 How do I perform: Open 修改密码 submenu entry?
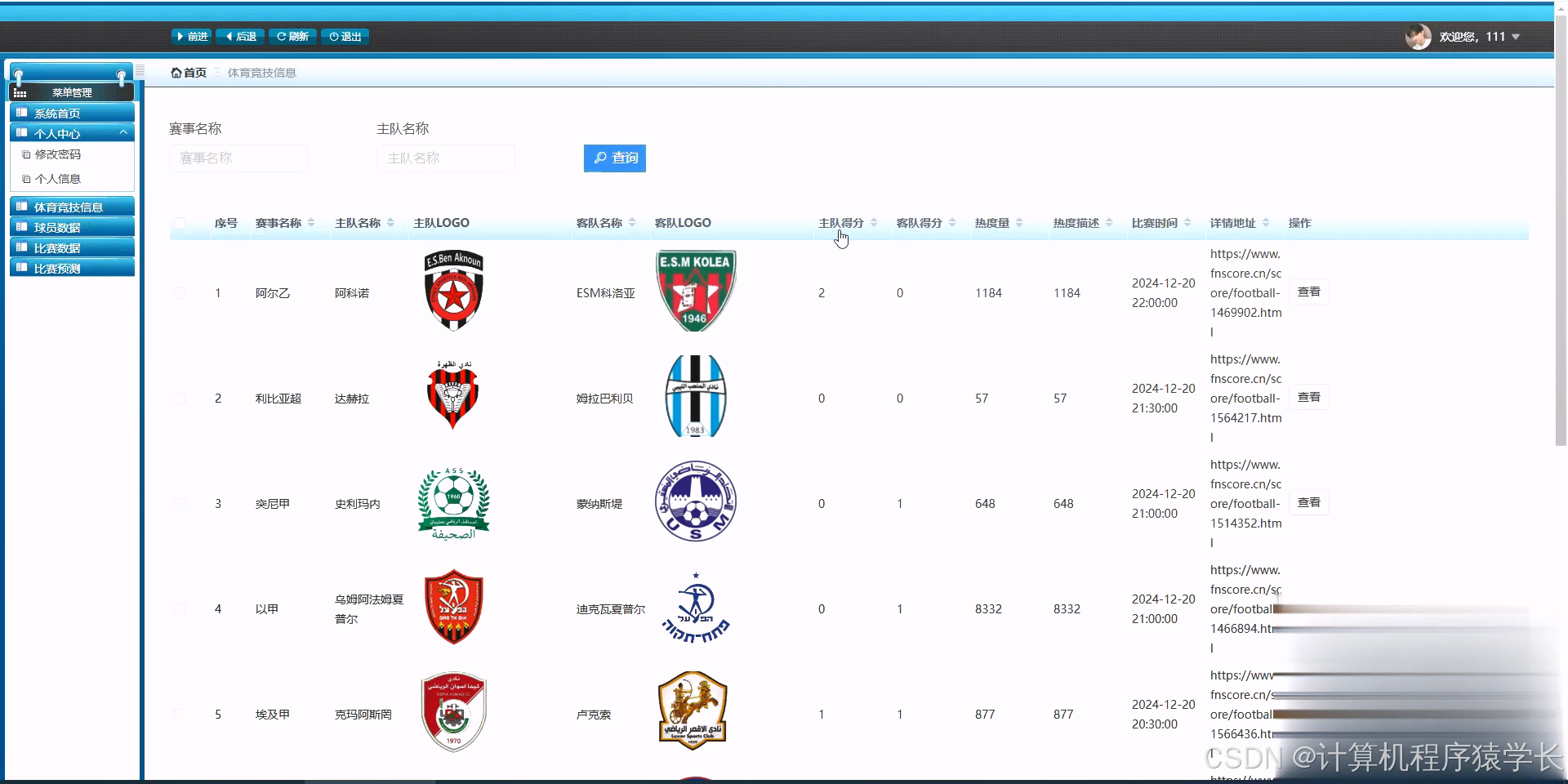57,154
